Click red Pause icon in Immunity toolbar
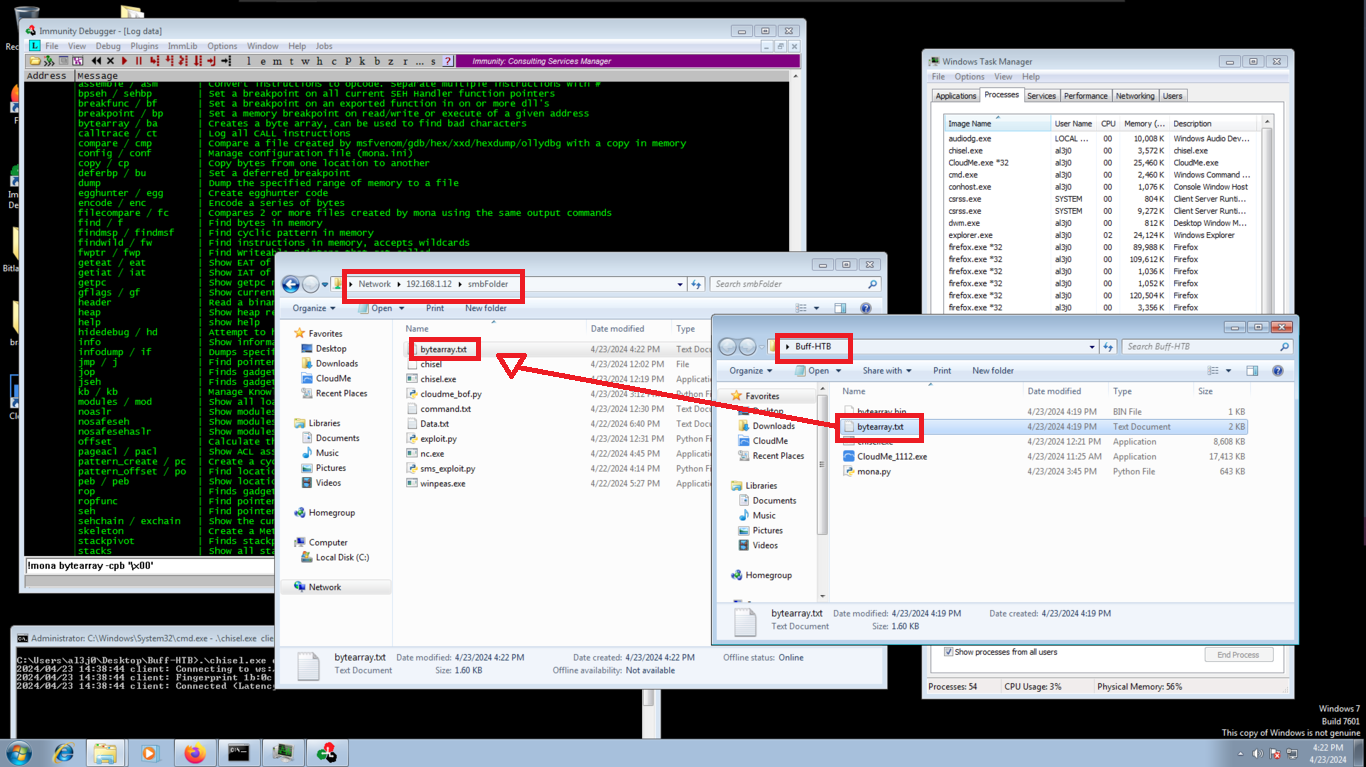 [138, 61]
